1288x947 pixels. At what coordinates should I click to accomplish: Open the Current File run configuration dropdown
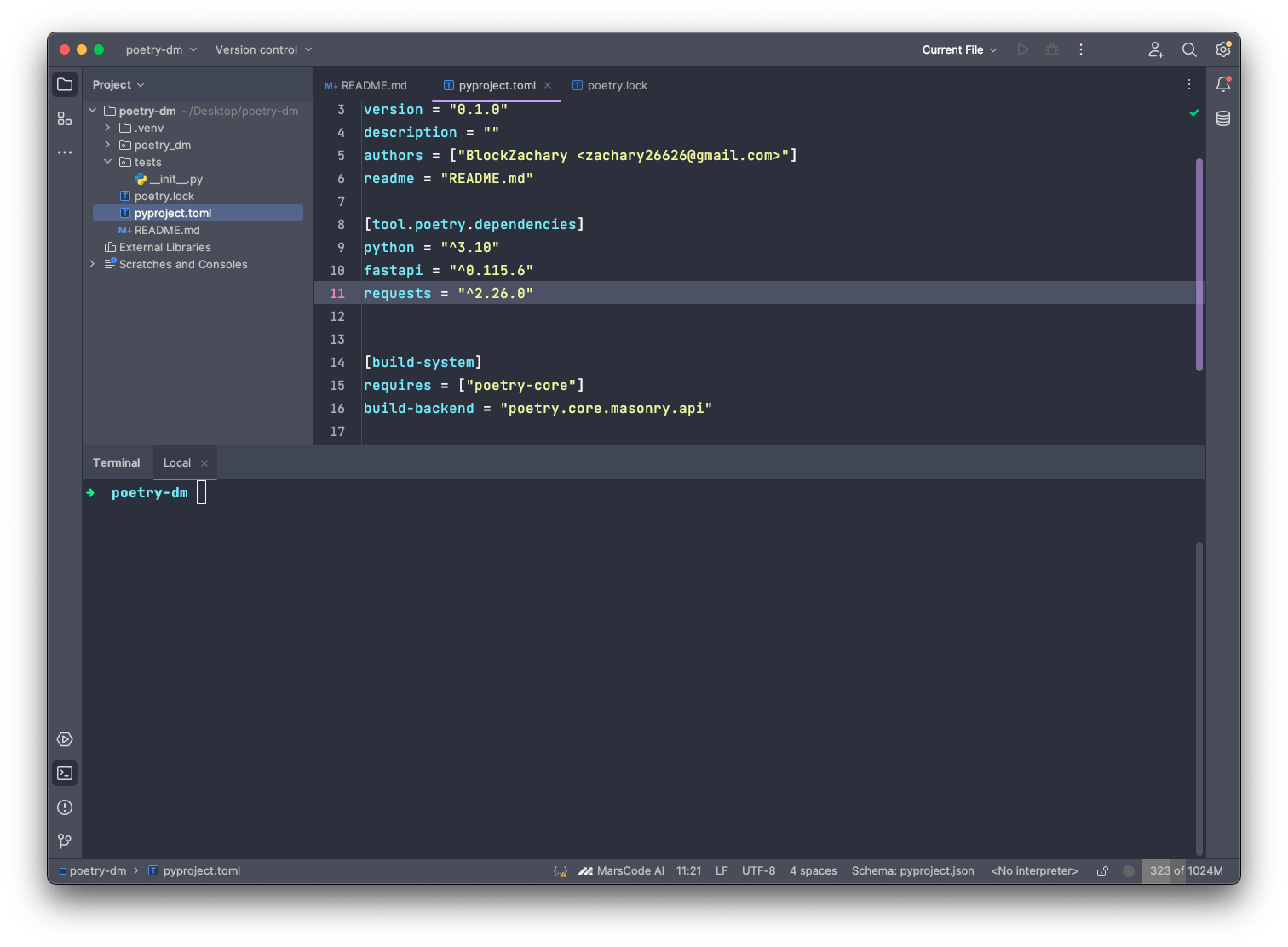pyautogui.click(x=959, y=49)
